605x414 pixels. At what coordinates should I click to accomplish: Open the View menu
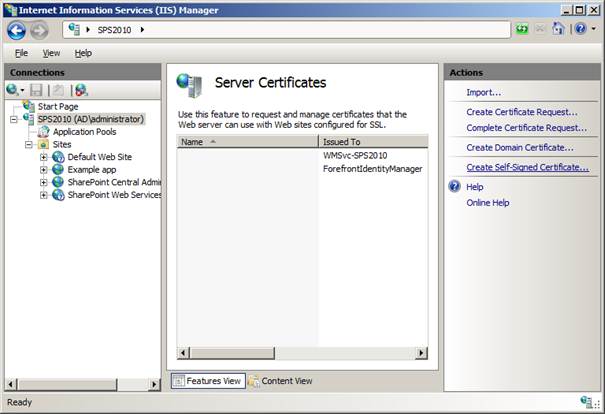click(51, 53)
